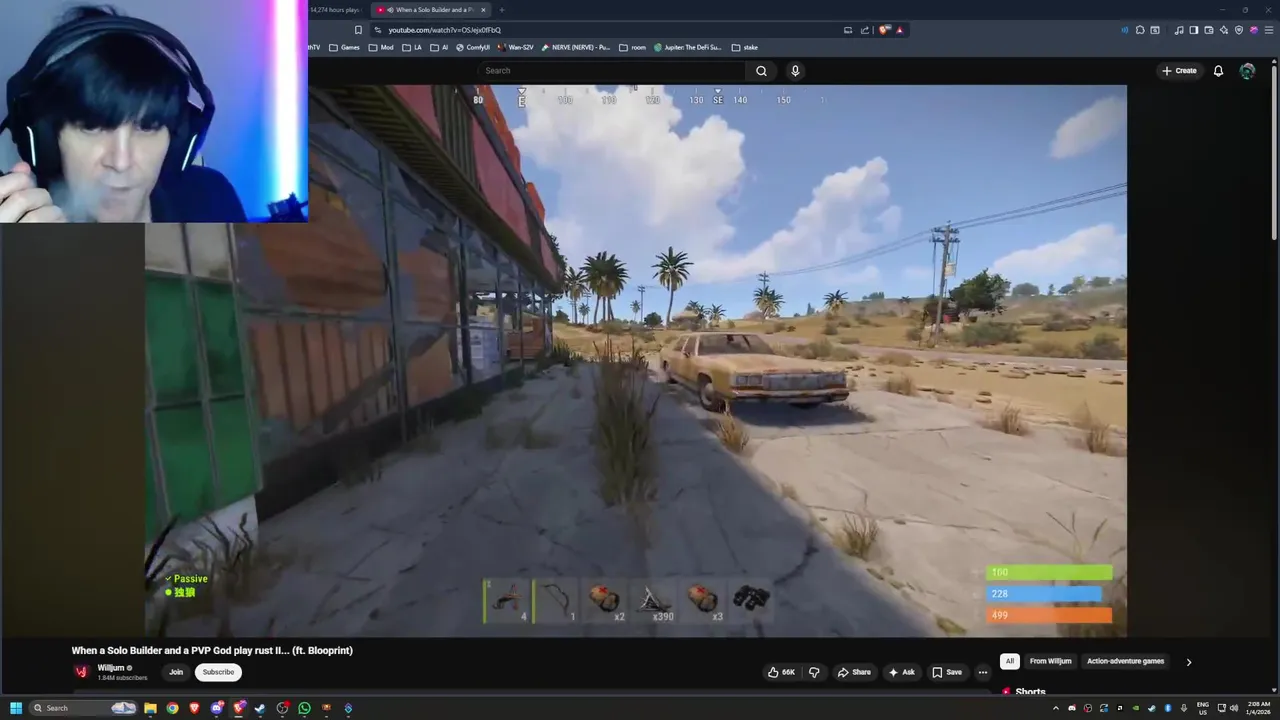
Task: Click the video title text
Action: pyautogui.click(x=212, y=650)
